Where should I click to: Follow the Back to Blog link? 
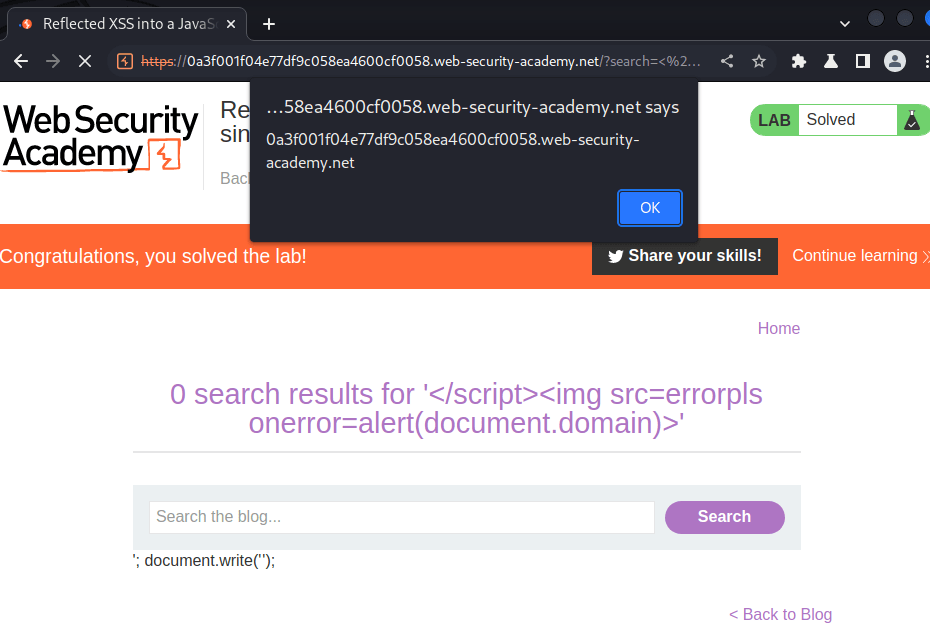pos(780,614)
